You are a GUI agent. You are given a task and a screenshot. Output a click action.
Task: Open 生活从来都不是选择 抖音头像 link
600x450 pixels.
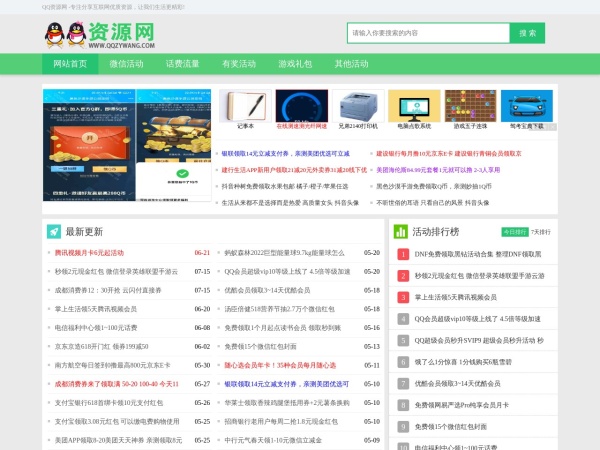pos(290,203)
